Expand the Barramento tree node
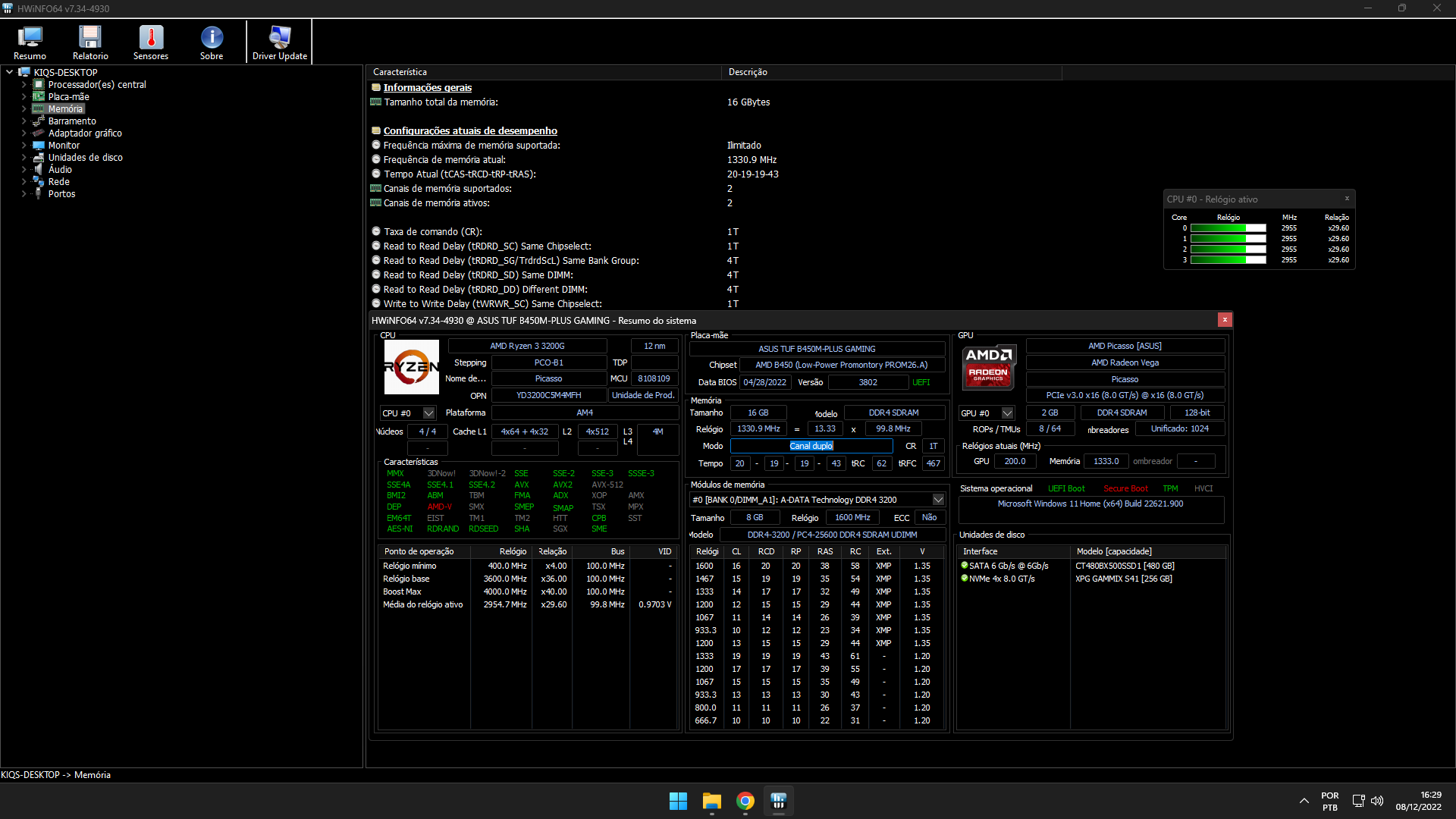 [24, 121]
